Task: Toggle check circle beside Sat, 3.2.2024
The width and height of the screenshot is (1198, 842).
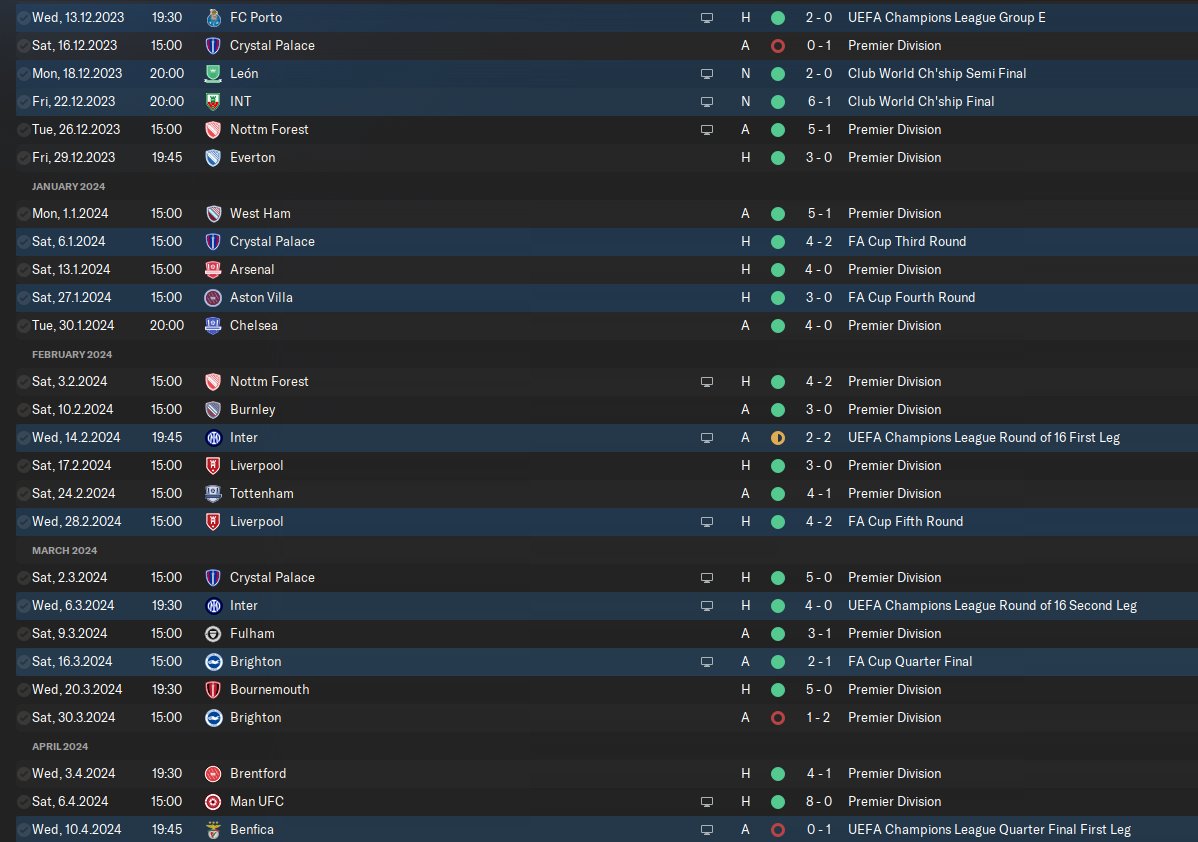Action: (24, 381)
